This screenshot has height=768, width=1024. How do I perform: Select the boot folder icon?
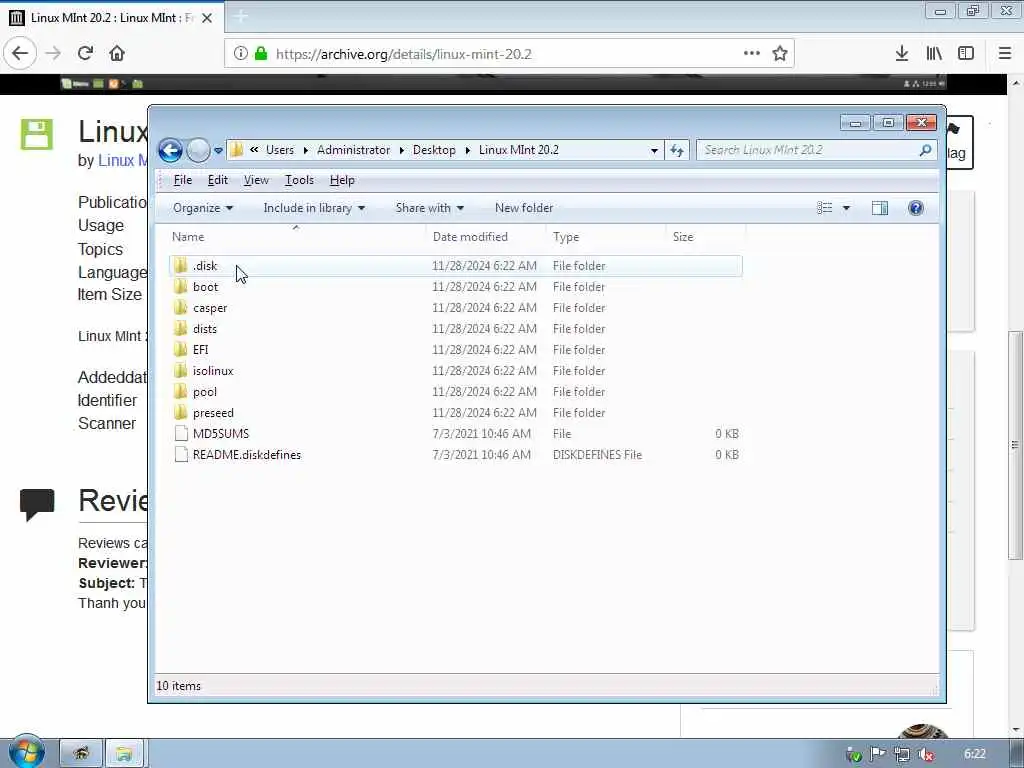181,287
